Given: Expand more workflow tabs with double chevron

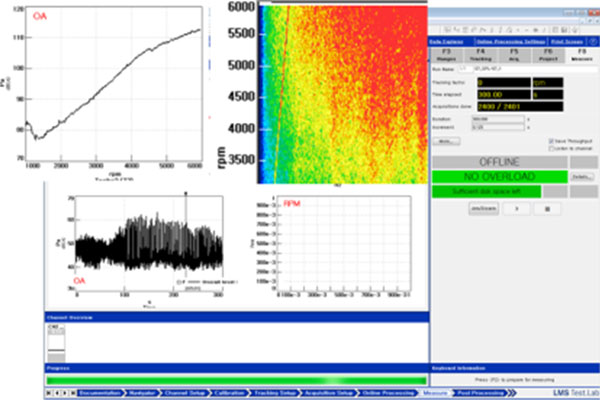Looking at the screenshot, I should tap(512, 393).
